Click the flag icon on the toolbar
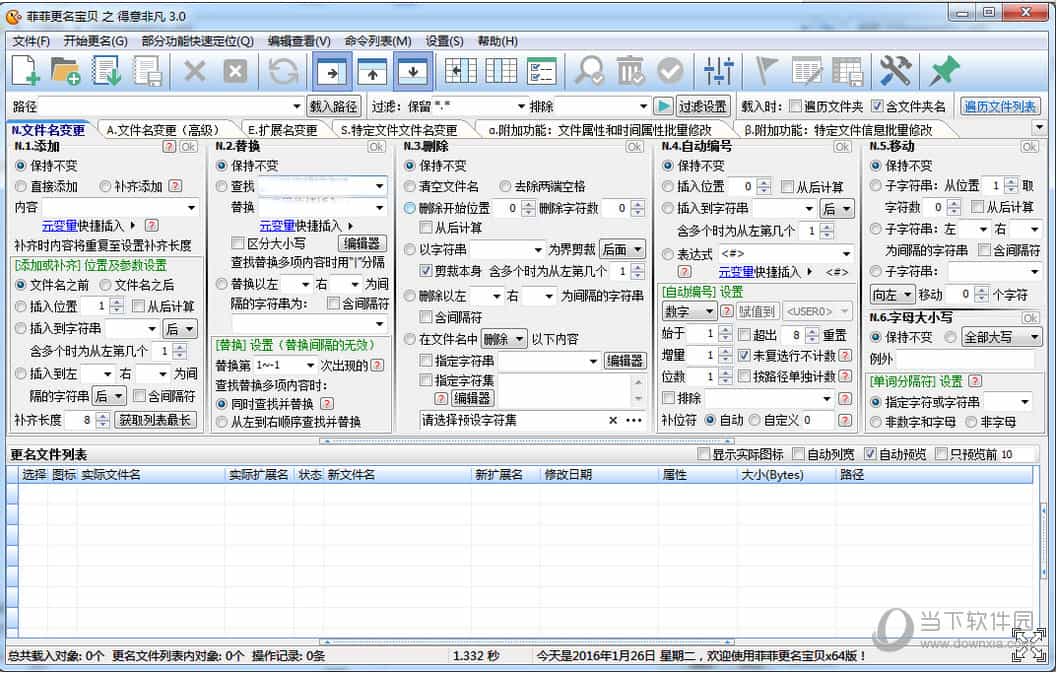The width and height of the screenshot is (1057, 673). click(x=766, y=72)
